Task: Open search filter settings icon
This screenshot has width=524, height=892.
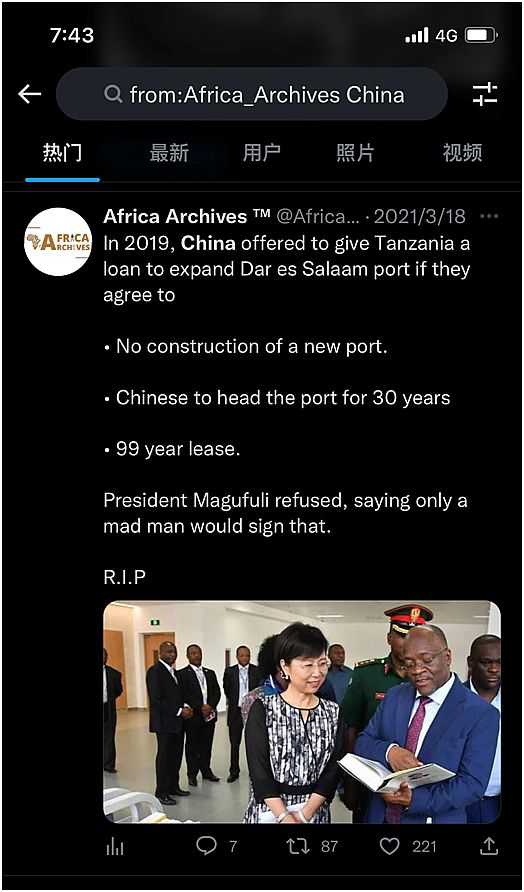Action: coord(485,94)
